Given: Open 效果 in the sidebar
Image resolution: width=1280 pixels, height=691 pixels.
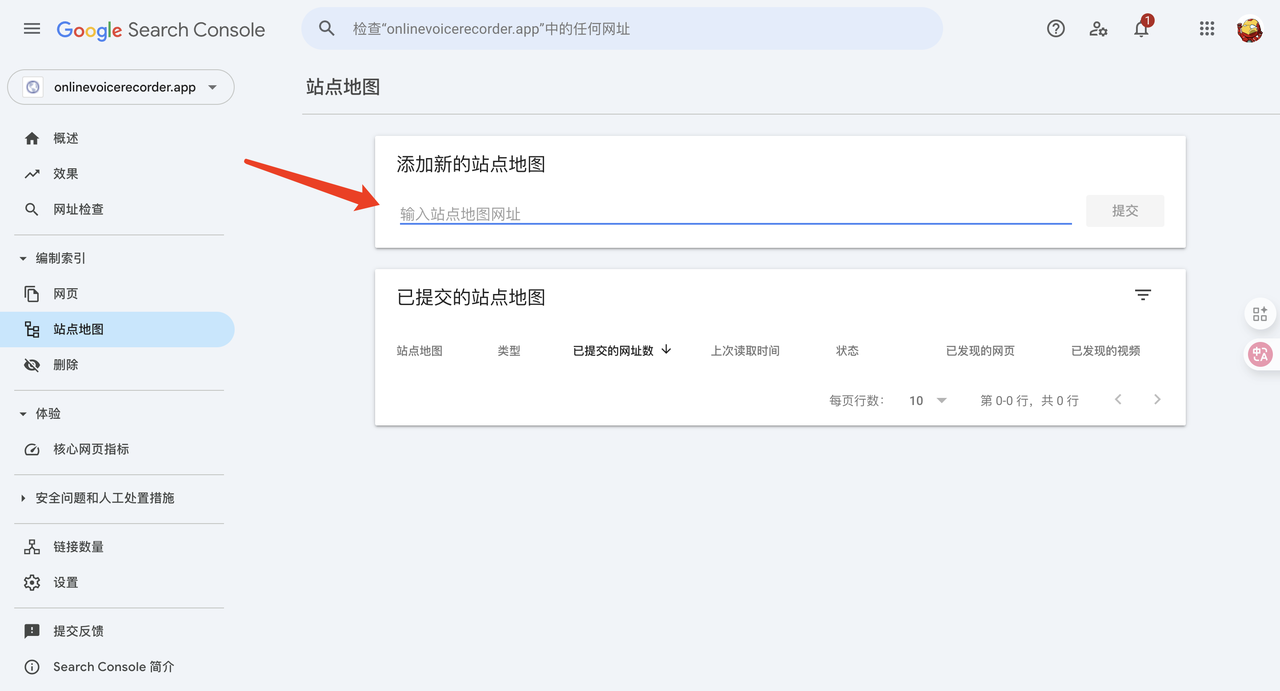Looking at the screenshot, I should (x=66, y=173).
